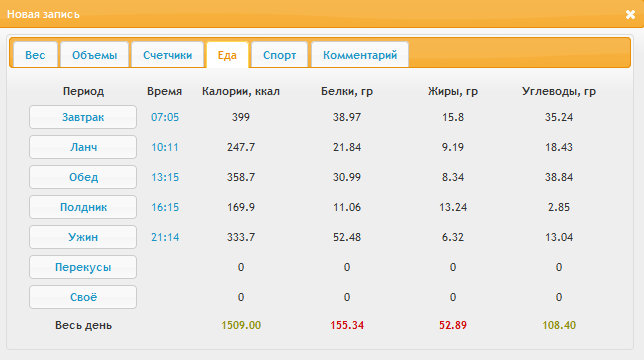Open the Ужин meal button
The width and height of the screenshot is (644, 360).
pyautogui.click(x=83, y=237)
